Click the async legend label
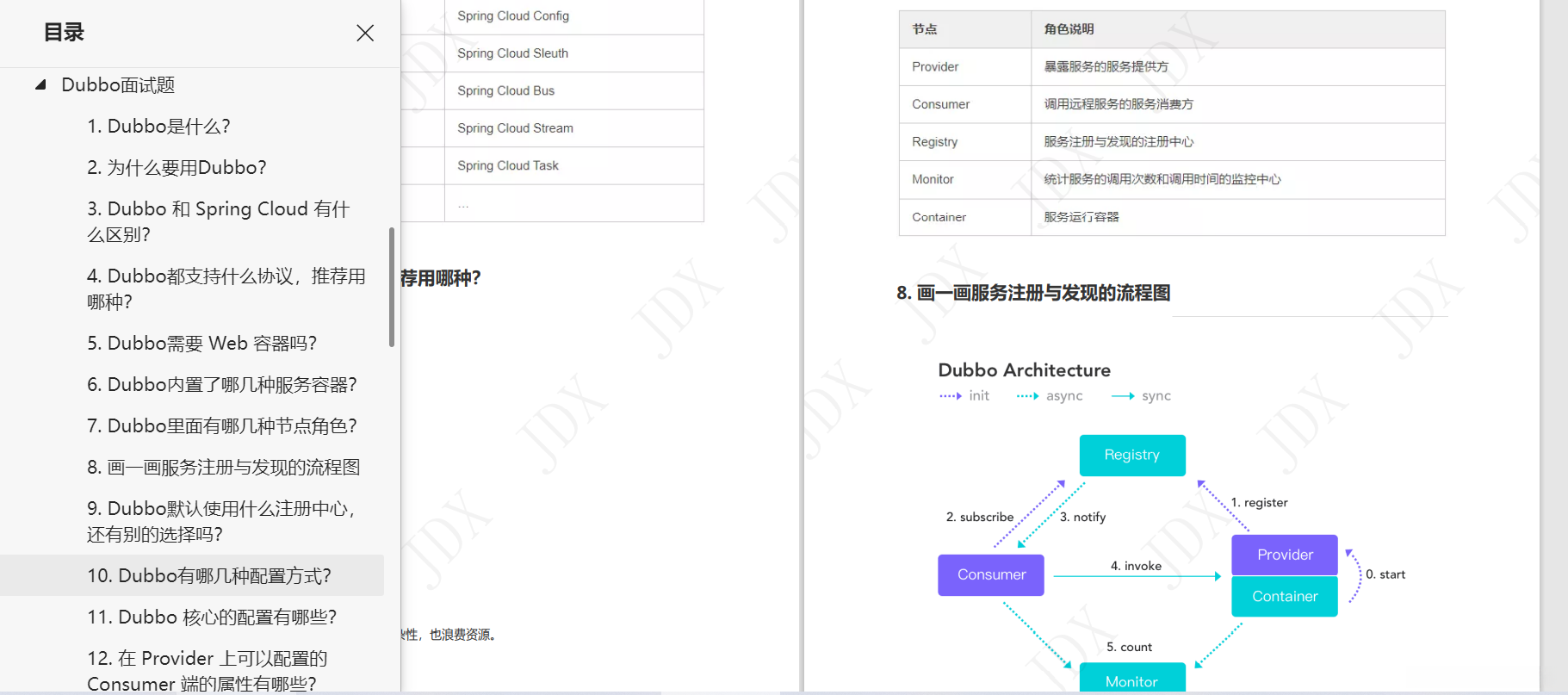Viewport: 1568px width, 695px height. [x=1064, y=396]
